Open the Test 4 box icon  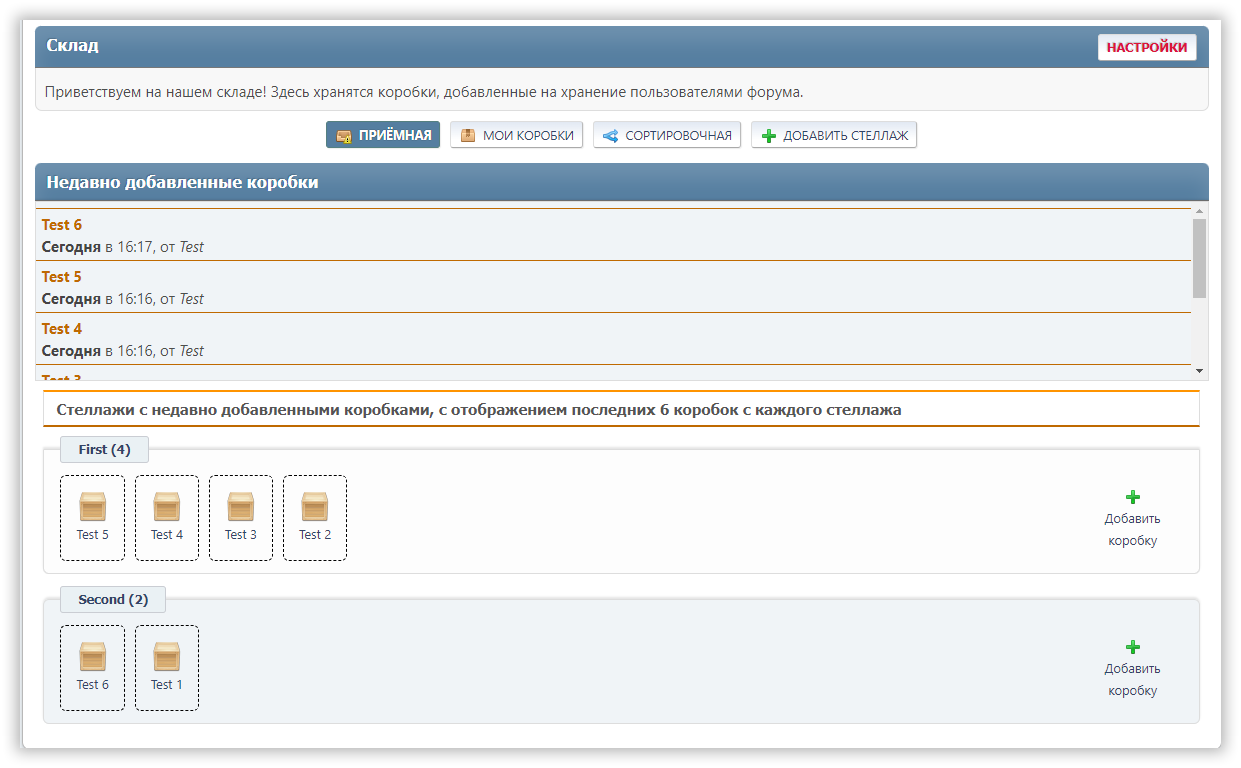pyautogui.click(x=166, y=507)
